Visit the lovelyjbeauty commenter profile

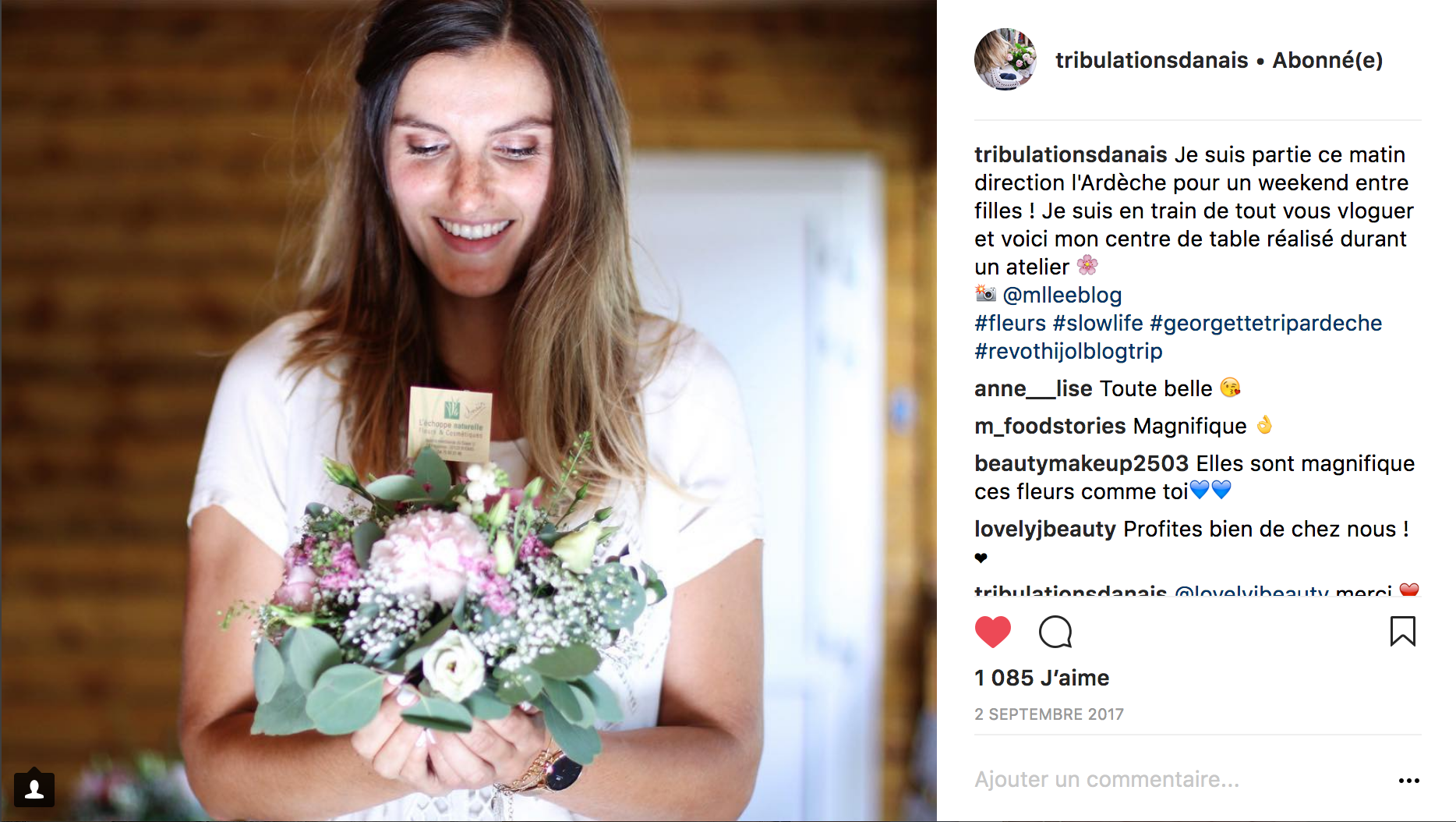(1045, 529)
